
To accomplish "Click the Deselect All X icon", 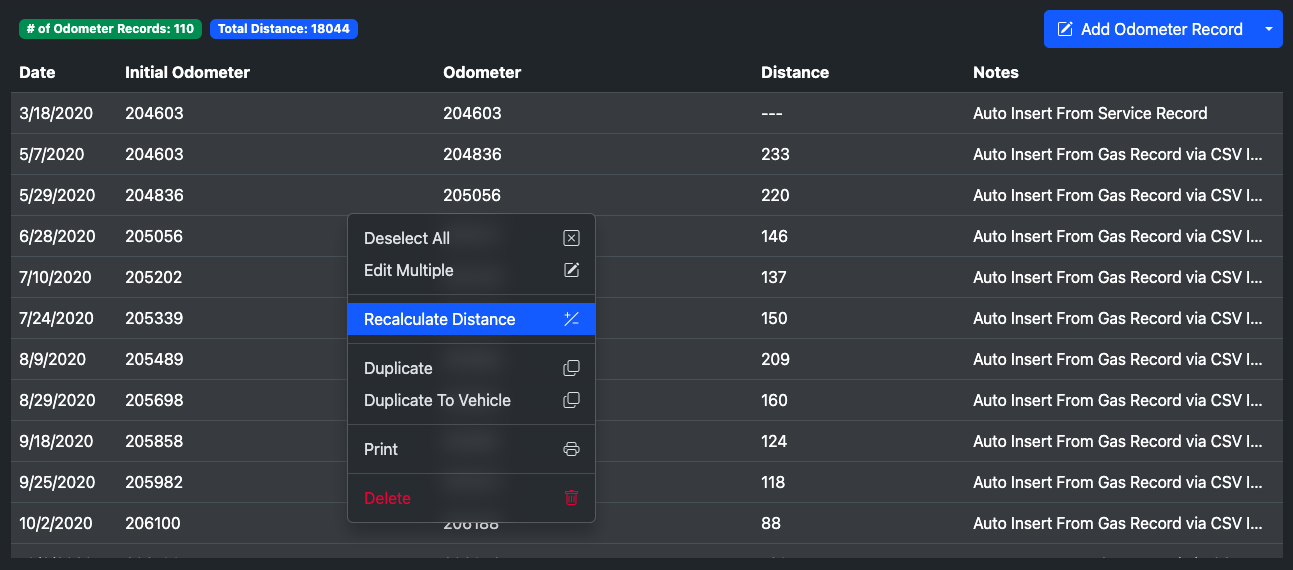I will coord(571,238).
